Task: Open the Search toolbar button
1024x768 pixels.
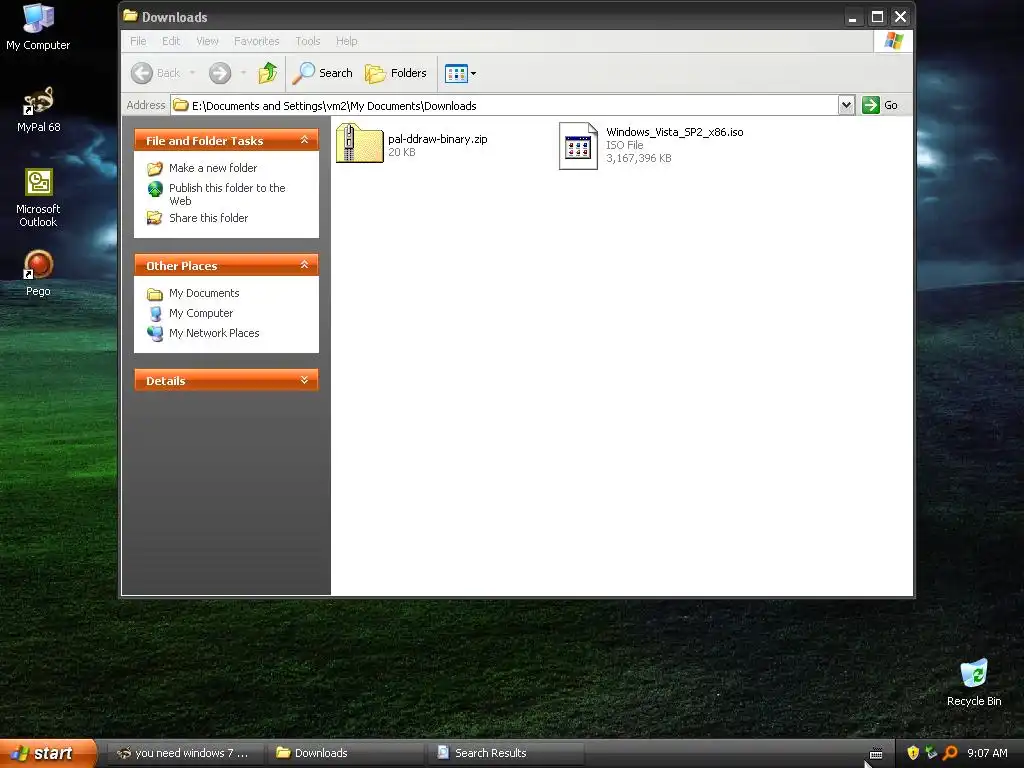Action: coord(322,73)
